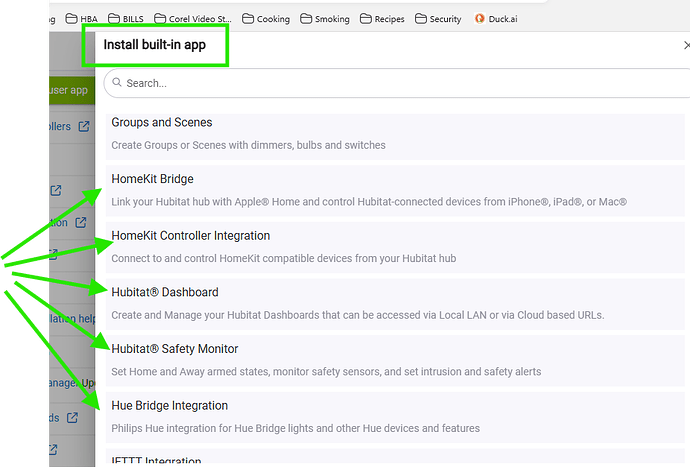The image size is (690, 467).
Task: Open the Duck.ai bookmark
Action: (496, 19)
